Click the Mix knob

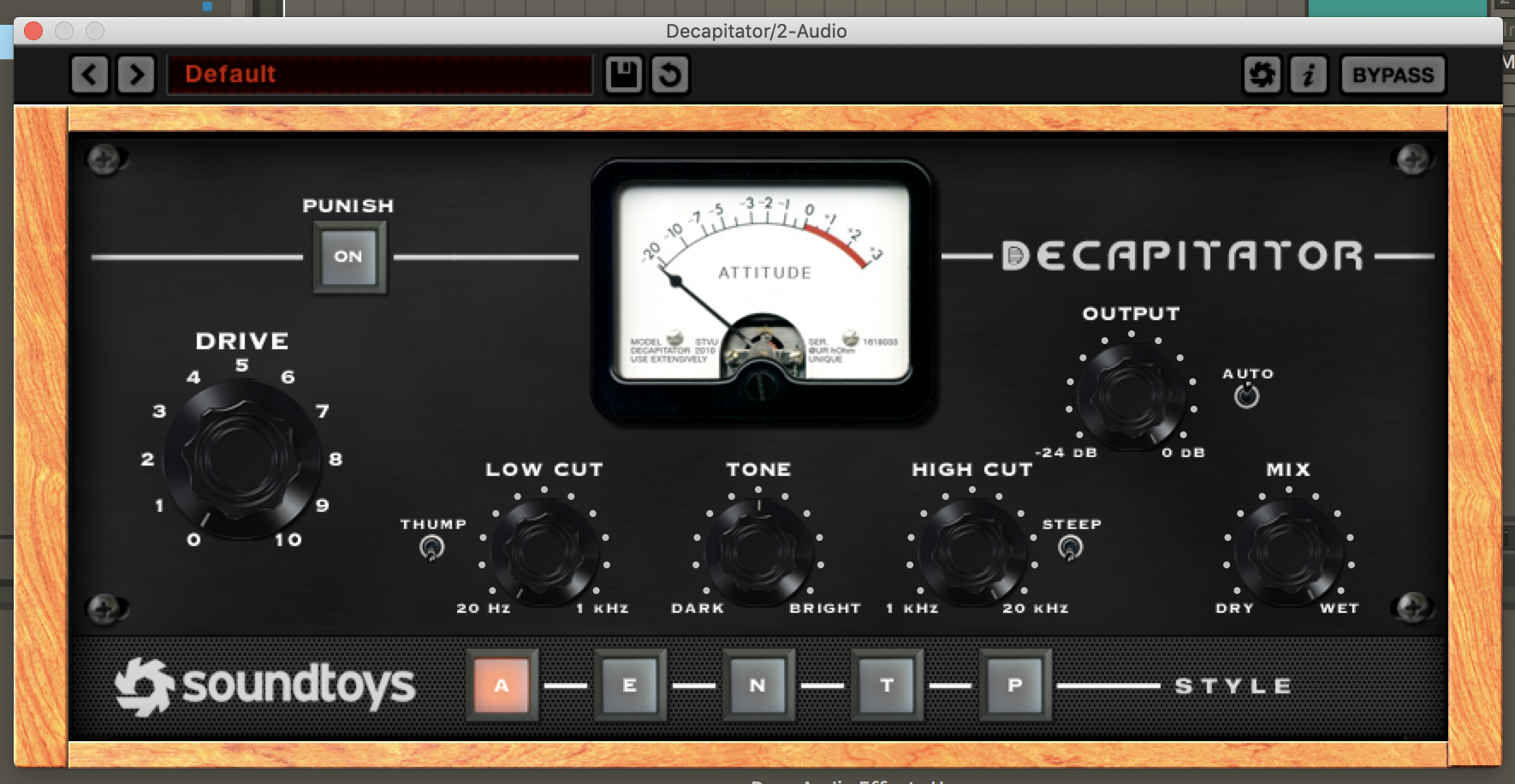[1288, 552]
